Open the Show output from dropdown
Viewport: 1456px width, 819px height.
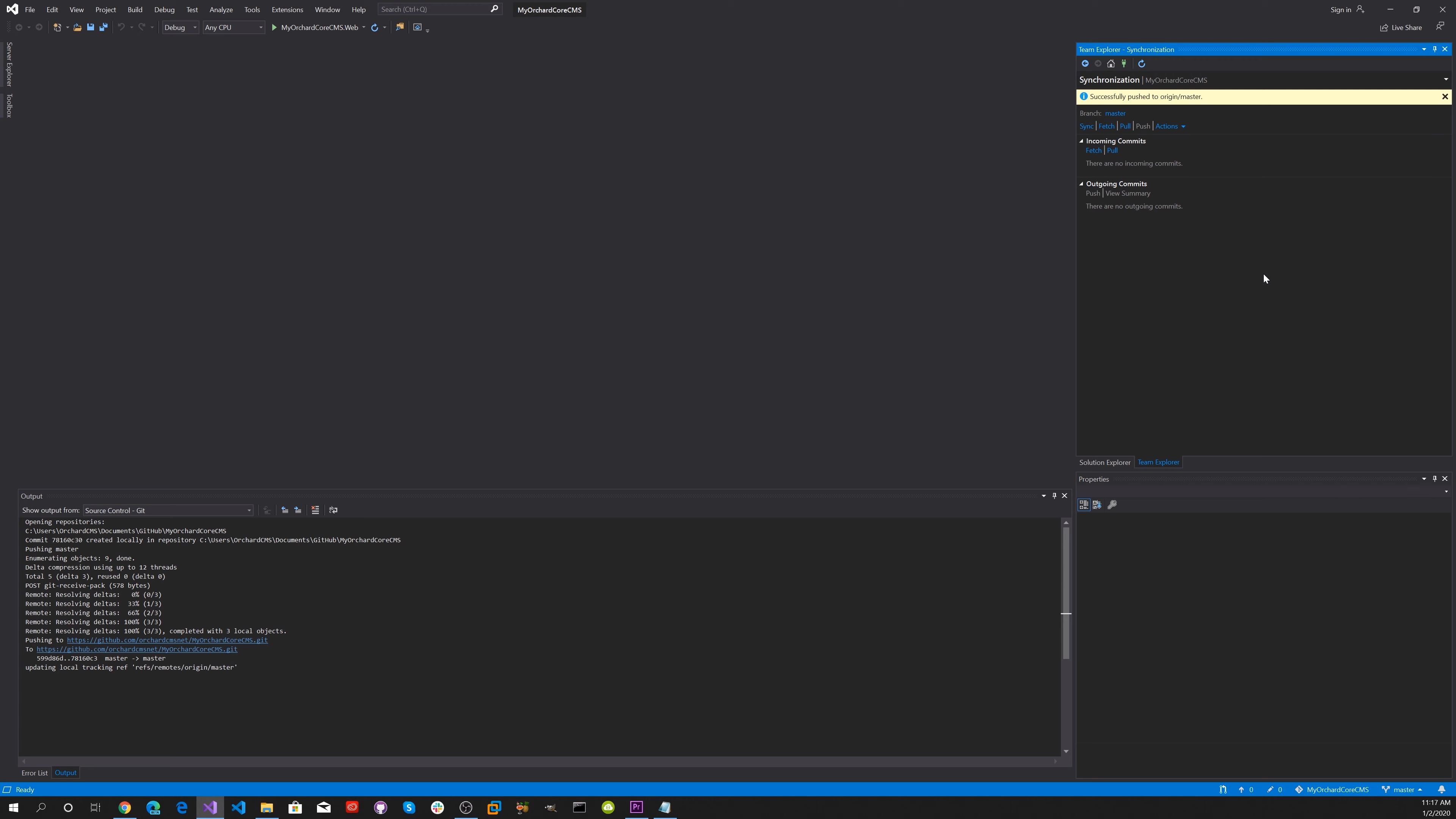pyautogui.click(x=168, y=510)
